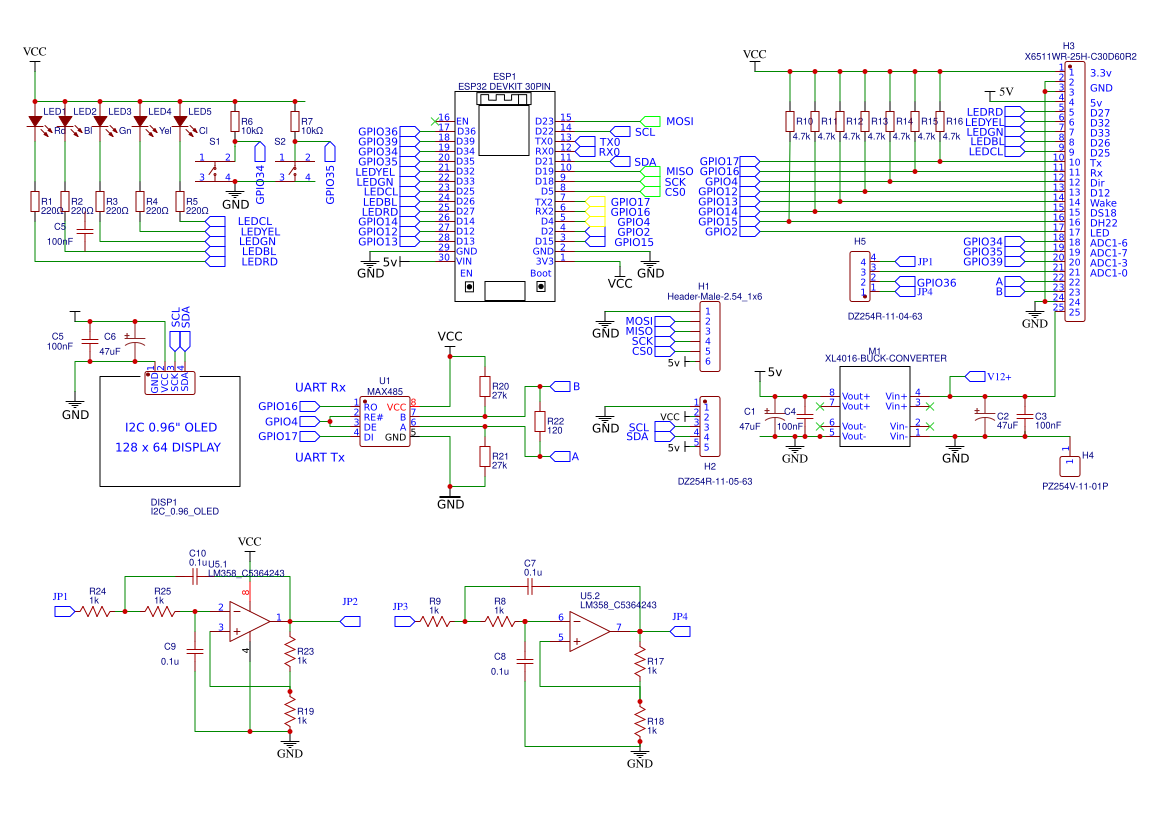The height and width of the screenshot is (827, 1169).
Task: Click the GPIO4 flag feeding MAX485 RE#/DE
Action: point(309,421)
